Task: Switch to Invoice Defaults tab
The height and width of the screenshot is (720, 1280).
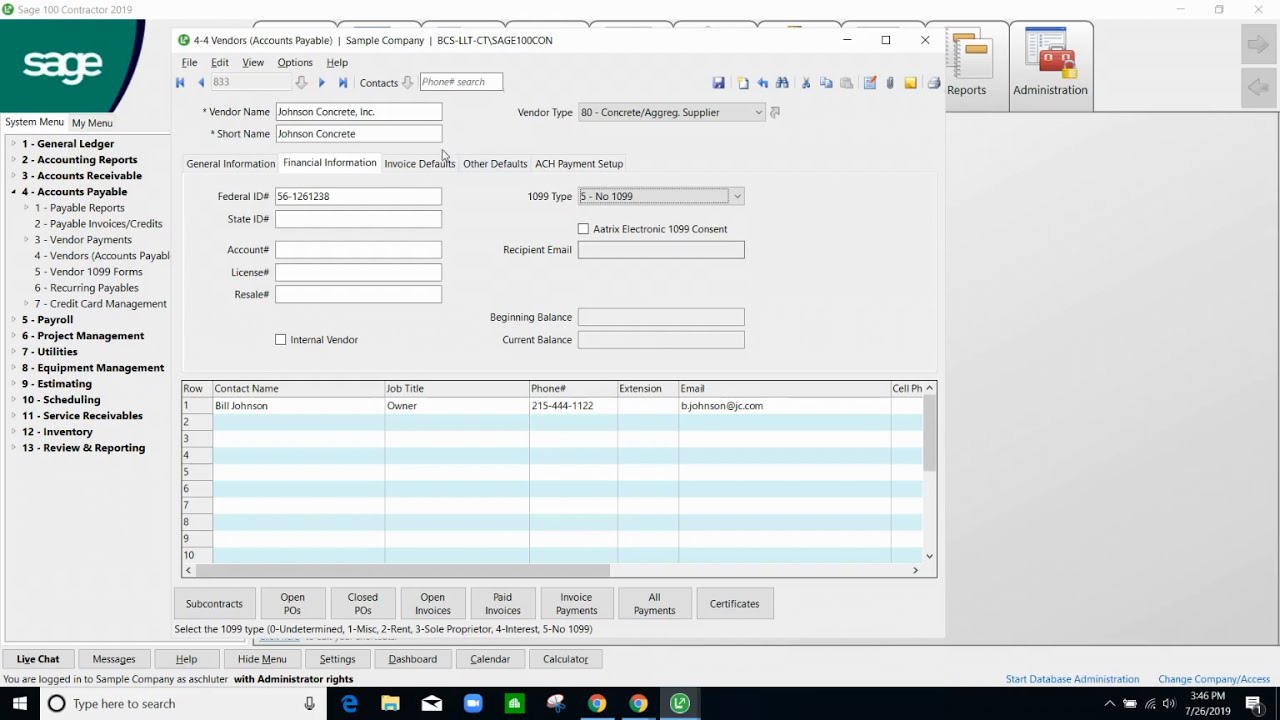Action: tap(419, 164)
